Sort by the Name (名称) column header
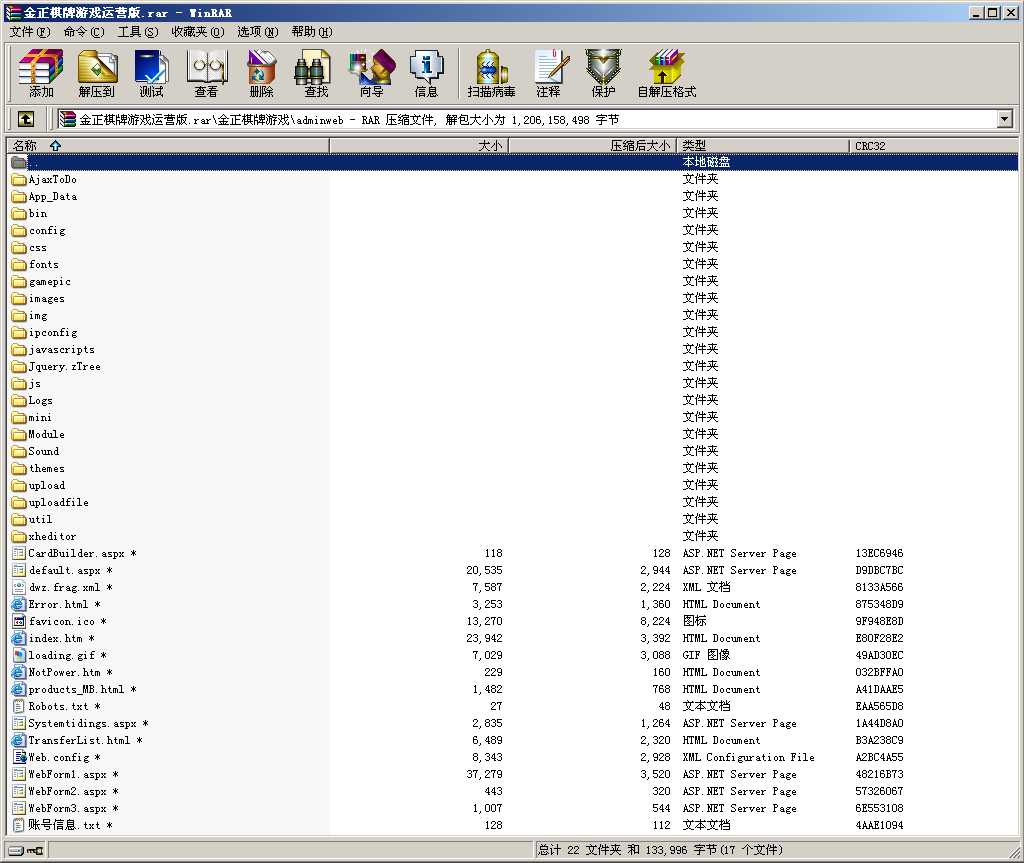 click(x=168, y=146)
